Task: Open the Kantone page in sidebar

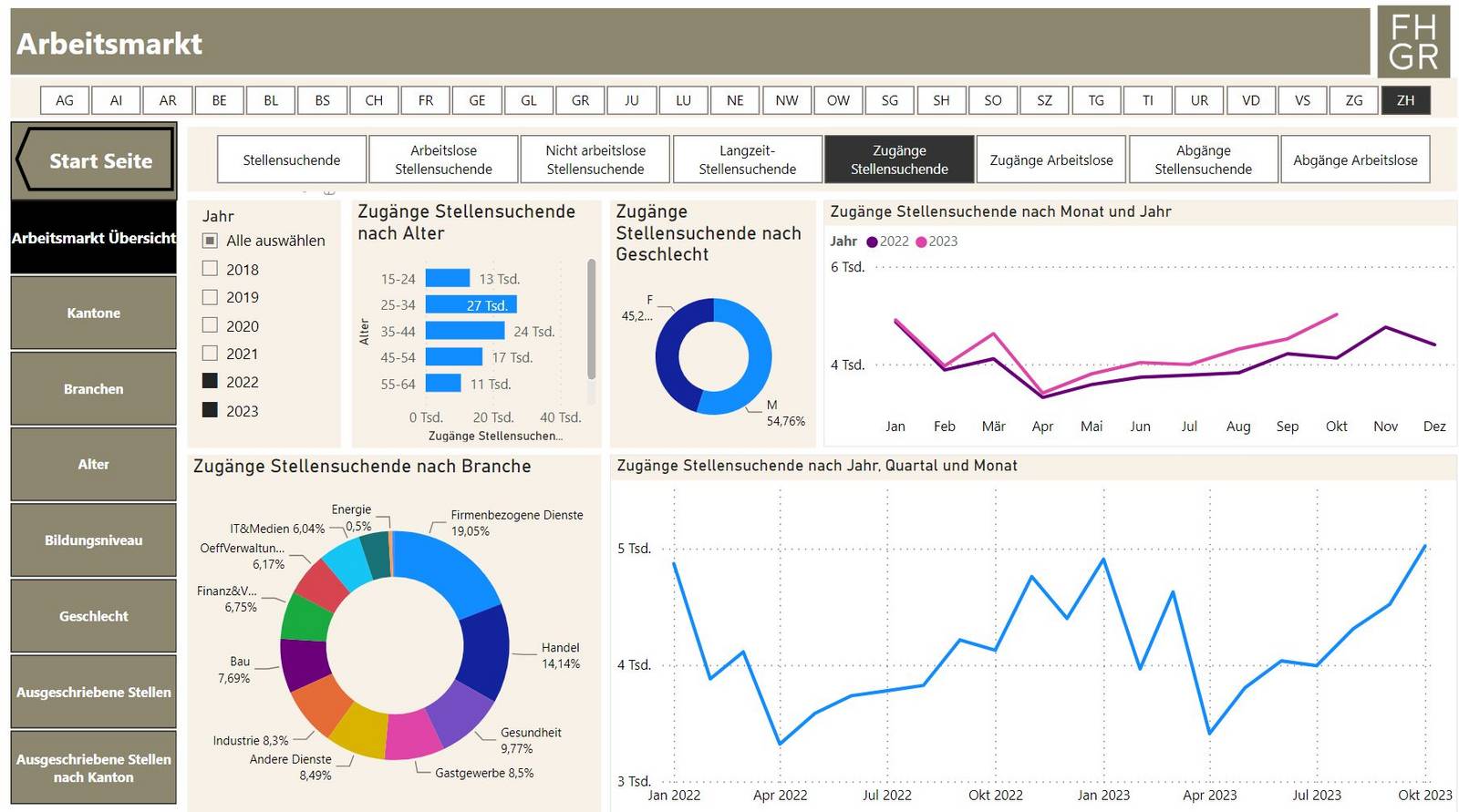Action: click(93, 313)
